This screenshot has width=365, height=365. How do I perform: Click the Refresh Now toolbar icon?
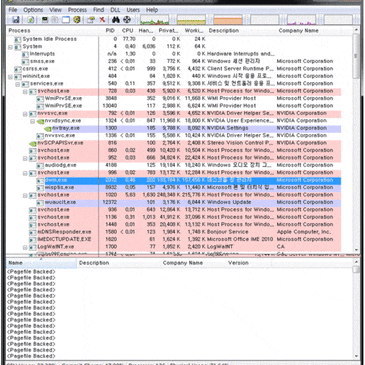[x=30, y=20]
